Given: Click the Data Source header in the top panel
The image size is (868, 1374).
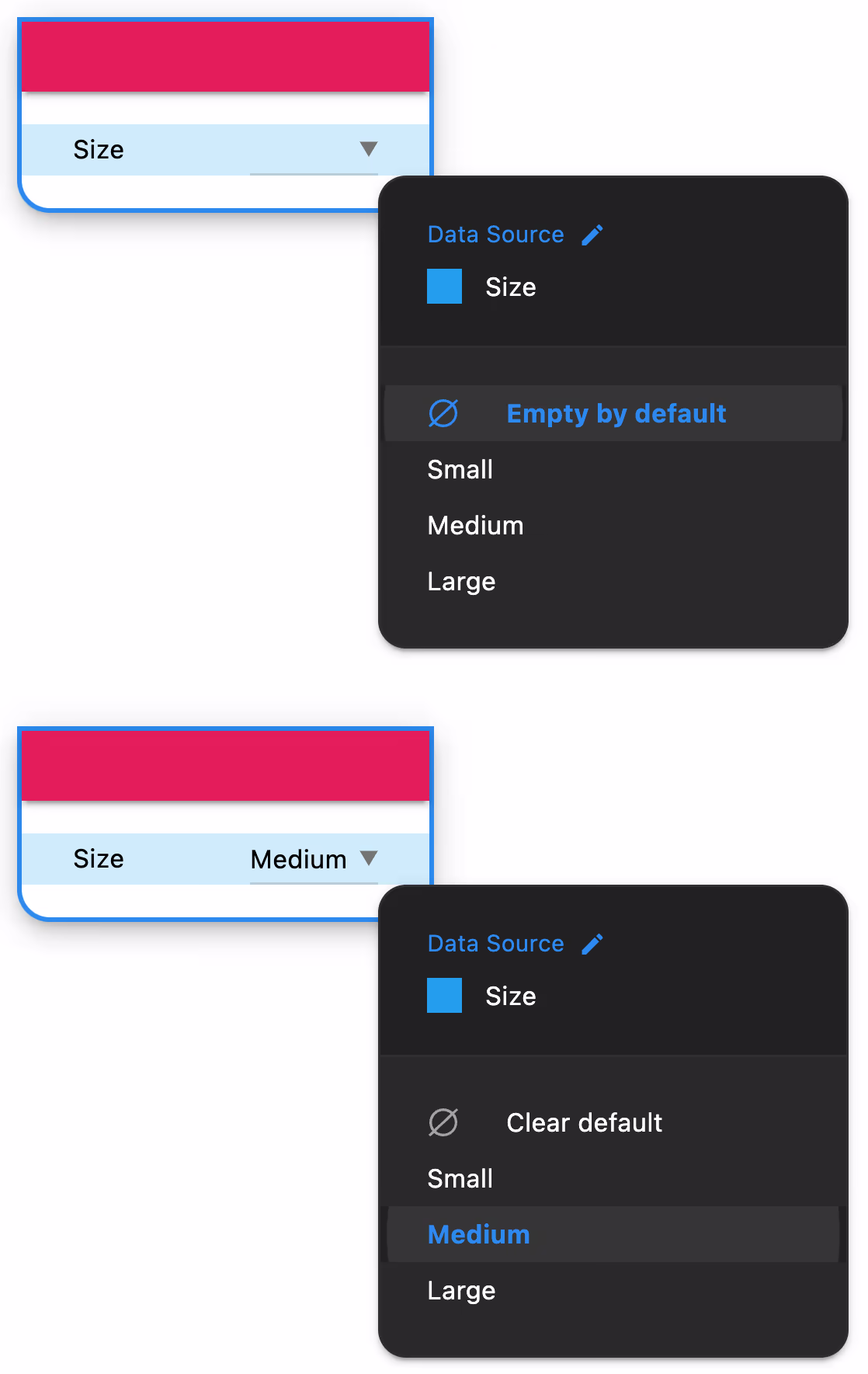Looking at the screenshot, I should (x=496, y=234).
